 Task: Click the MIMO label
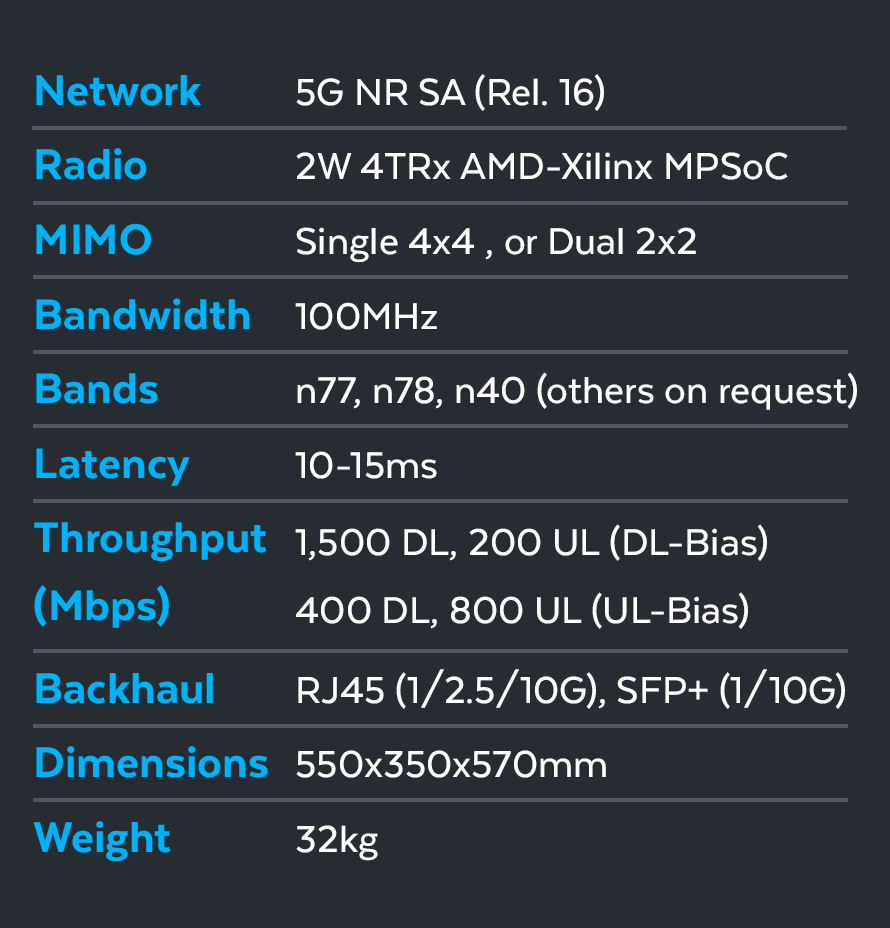93,240
